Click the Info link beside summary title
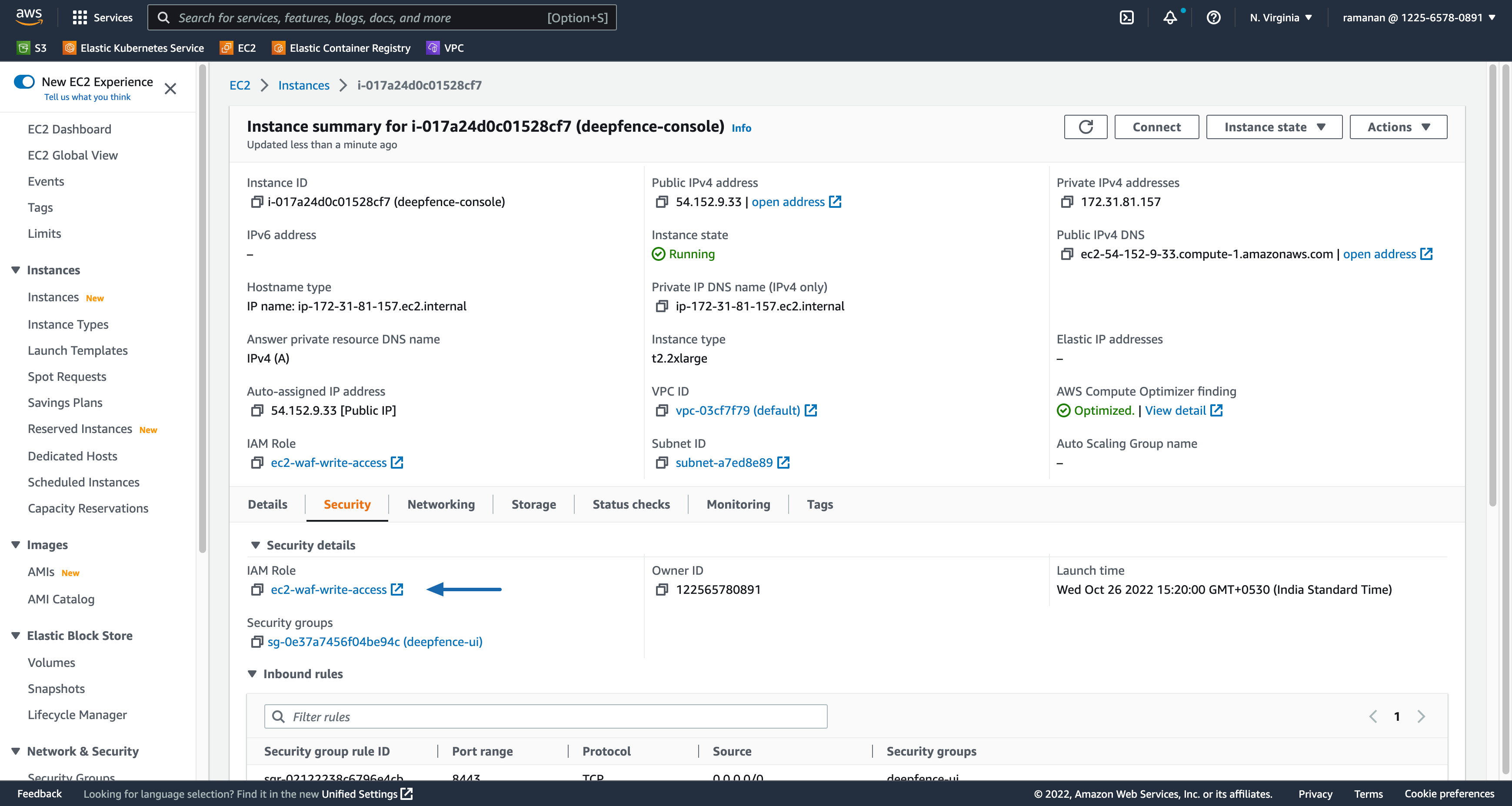The width and height of the screenshot is (1512, 806). click(741, 128)
